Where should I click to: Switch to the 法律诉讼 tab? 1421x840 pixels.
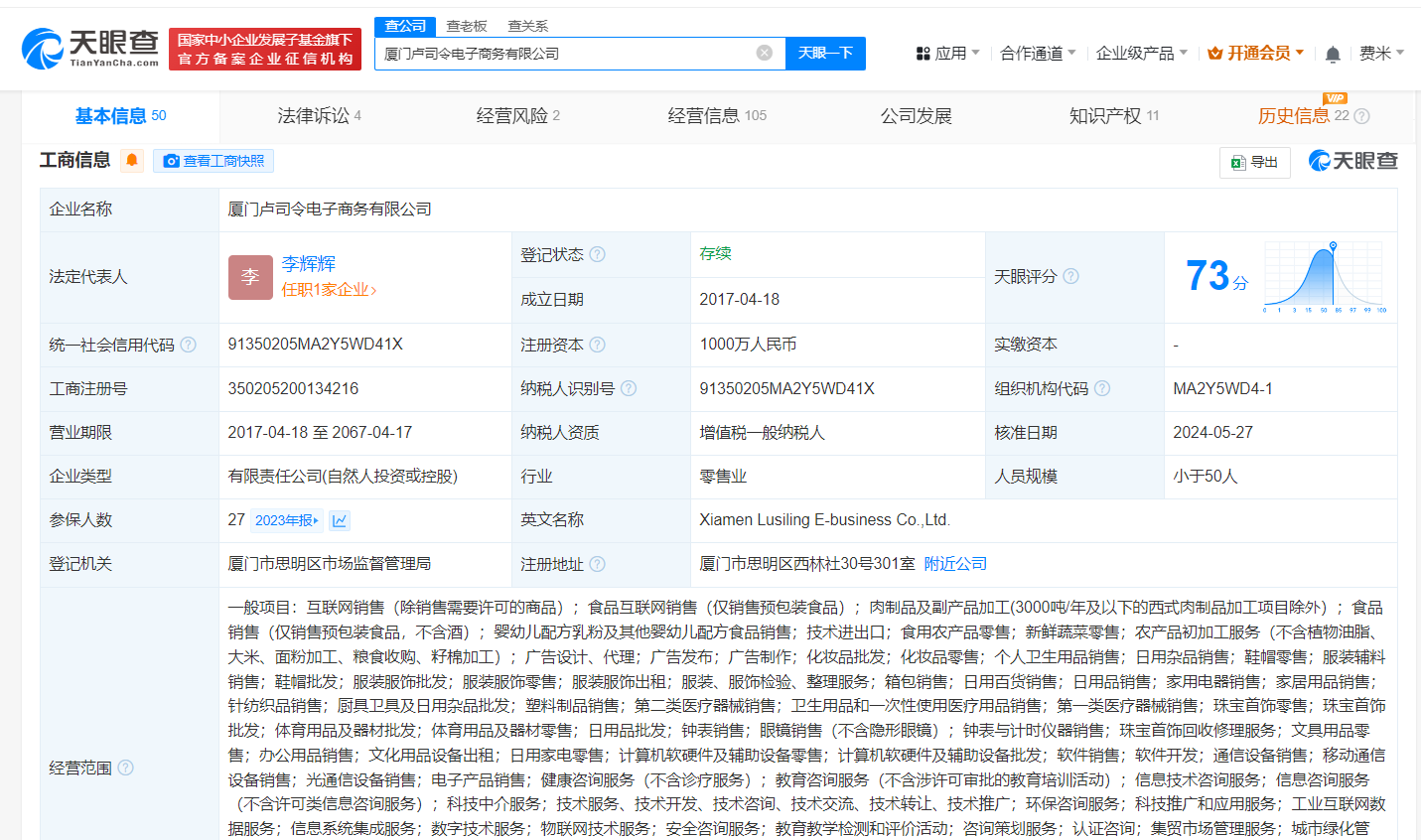coord(319,116)
